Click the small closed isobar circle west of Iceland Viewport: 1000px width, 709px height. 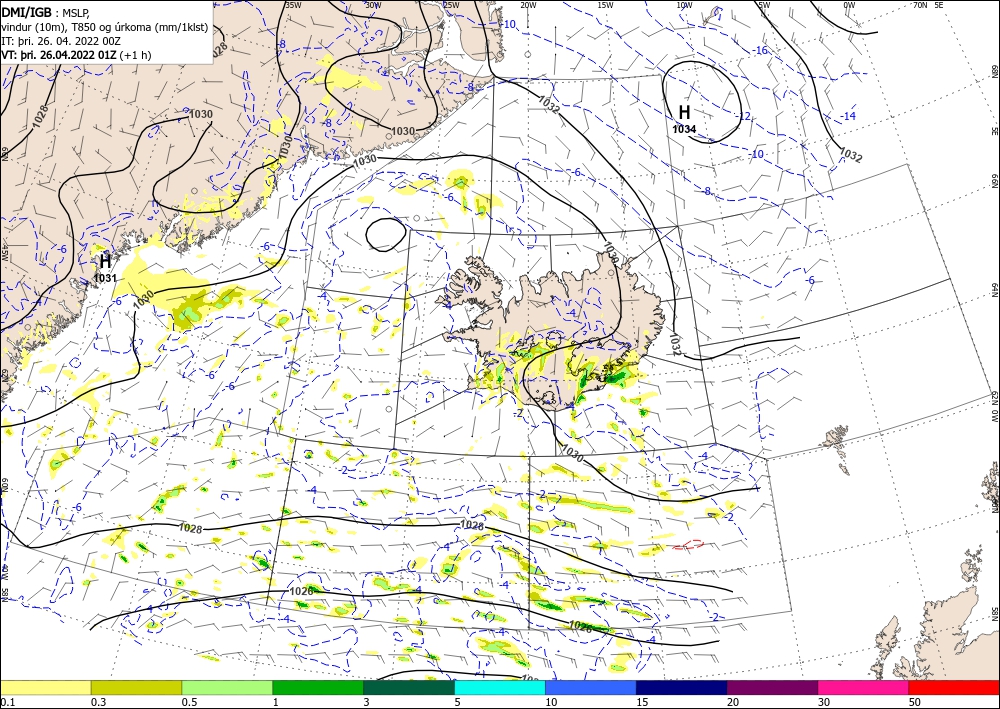[x=386, y=234]
